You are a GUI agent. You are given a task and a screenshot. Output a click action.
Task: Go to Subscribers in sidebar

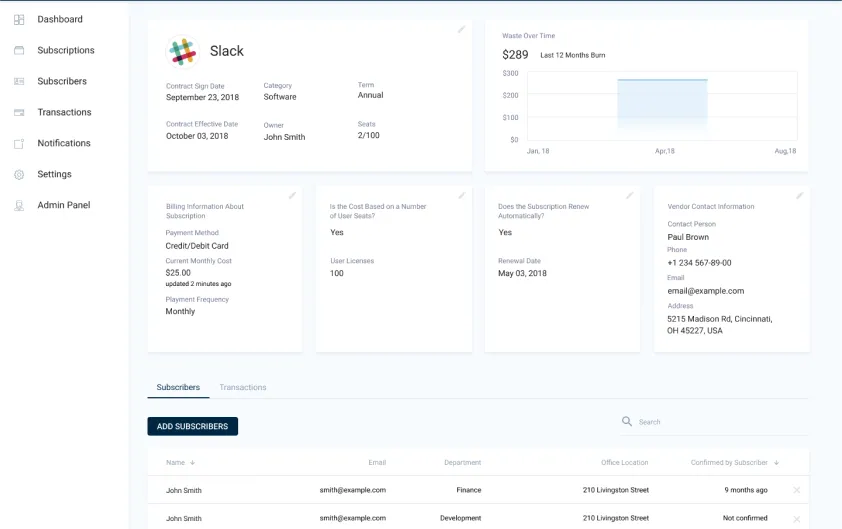(62, 81)
